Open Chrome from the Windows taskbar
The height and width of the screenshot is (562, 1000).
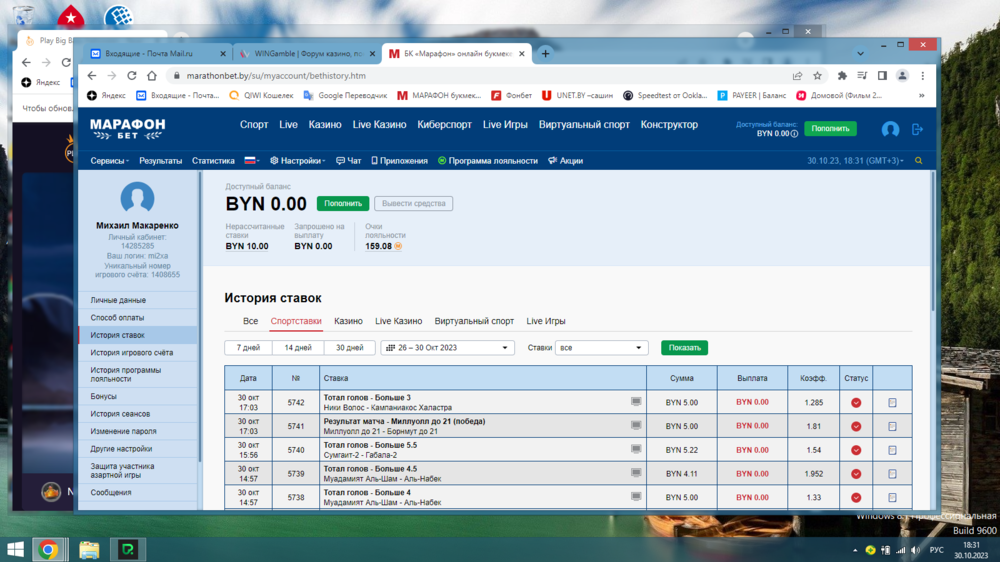[48, 549]
